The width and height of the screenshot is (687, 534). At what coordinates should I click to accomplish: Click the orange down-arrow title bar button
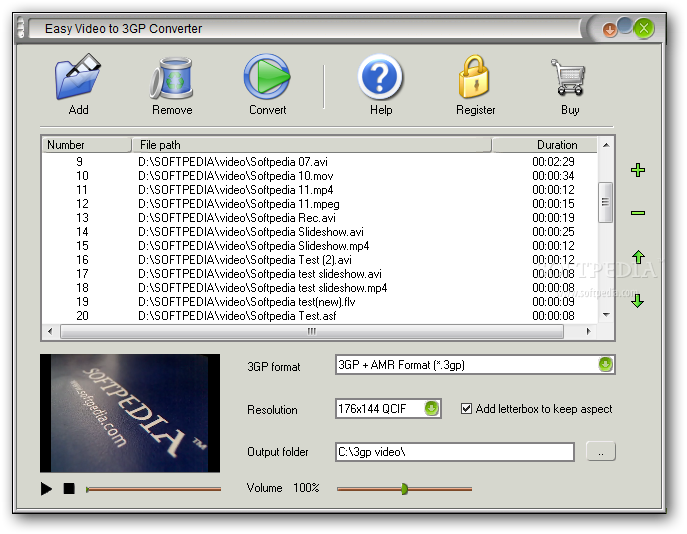point(609,30)
